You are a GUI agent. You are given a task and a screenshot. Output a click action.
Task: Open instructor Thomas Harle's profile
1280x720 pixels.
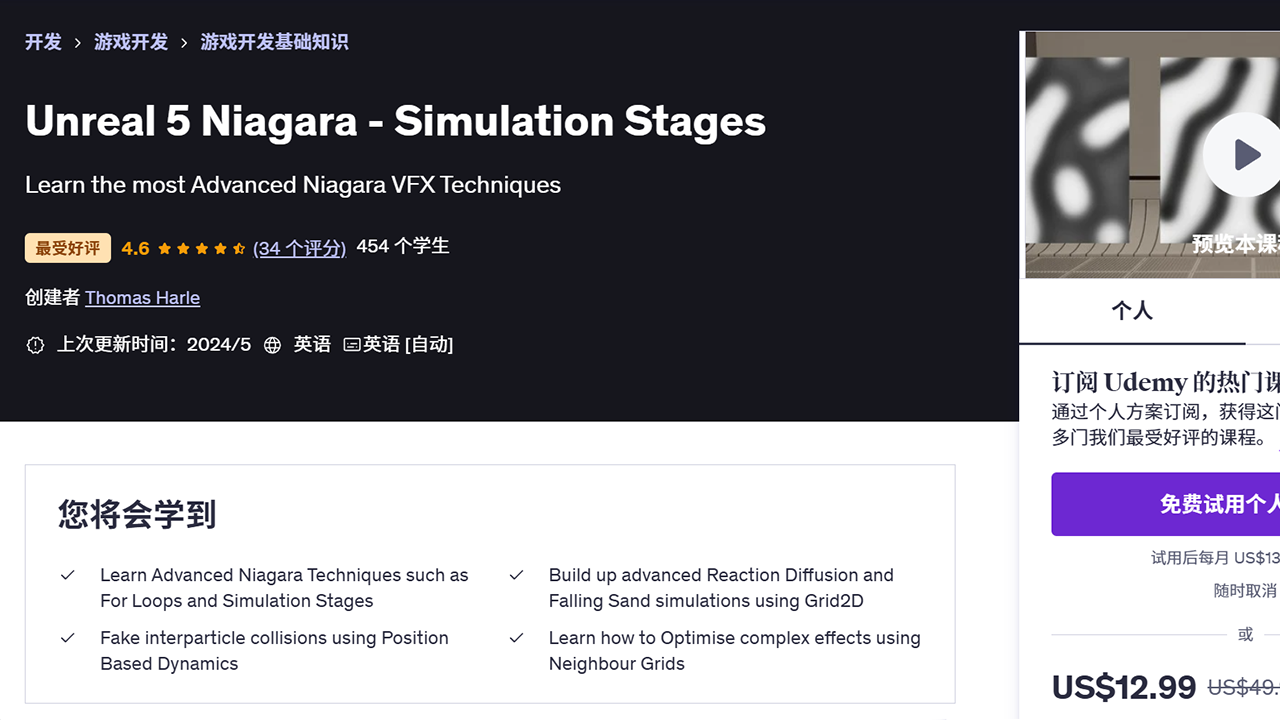pyautogui.click(x=142, y=298)
